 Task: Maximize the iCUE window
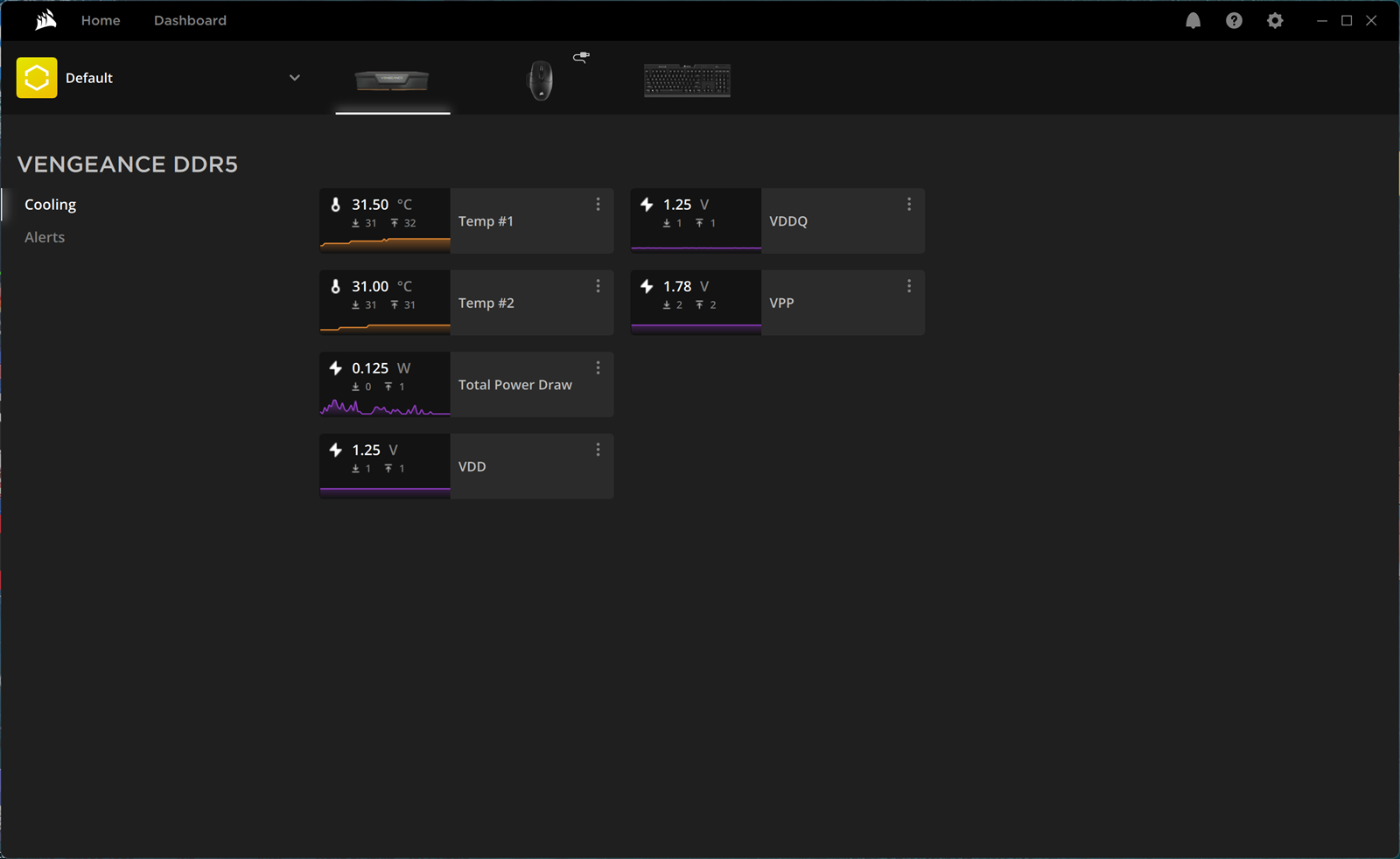pyautogui.click(x=1347, y=20)
